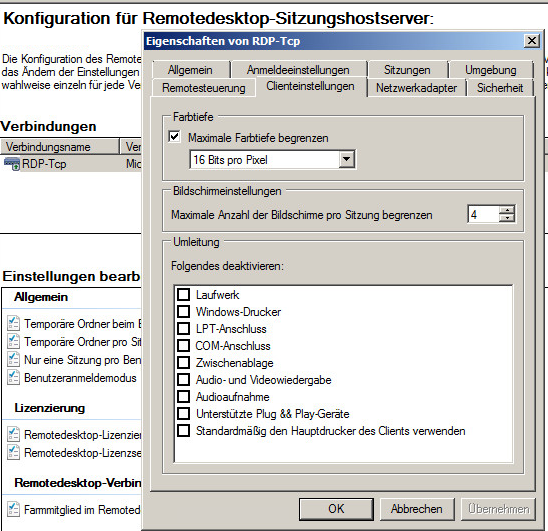Cancel with the Abbrechen button
548x531 pixels.
(x=417, y=509)
